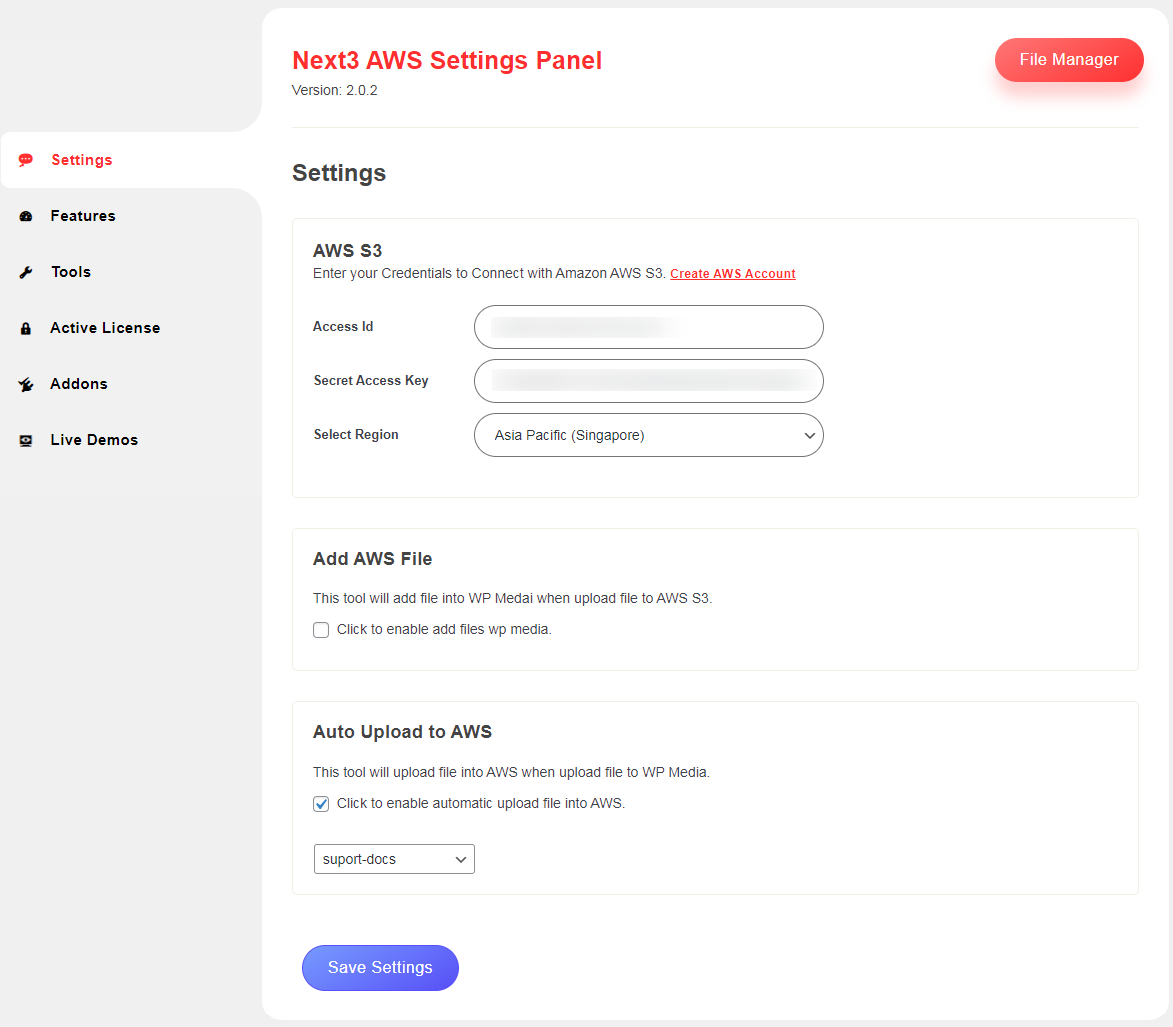This screenshot has width=1173, height=1027.
Task: Click the Addons icon in the sidebar
Action: coord(26,384)
